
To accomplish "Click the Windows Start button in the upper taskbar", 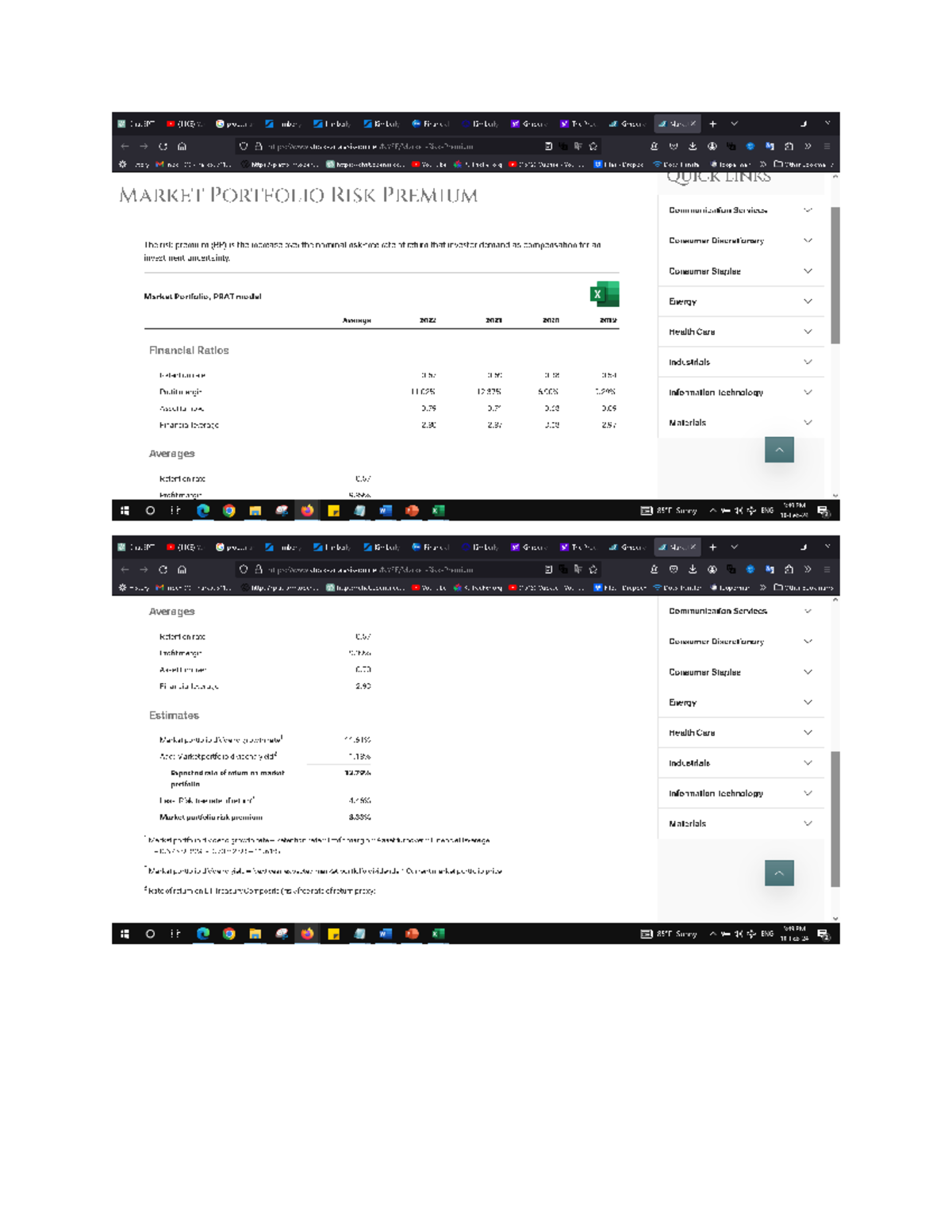I will 125,510.
